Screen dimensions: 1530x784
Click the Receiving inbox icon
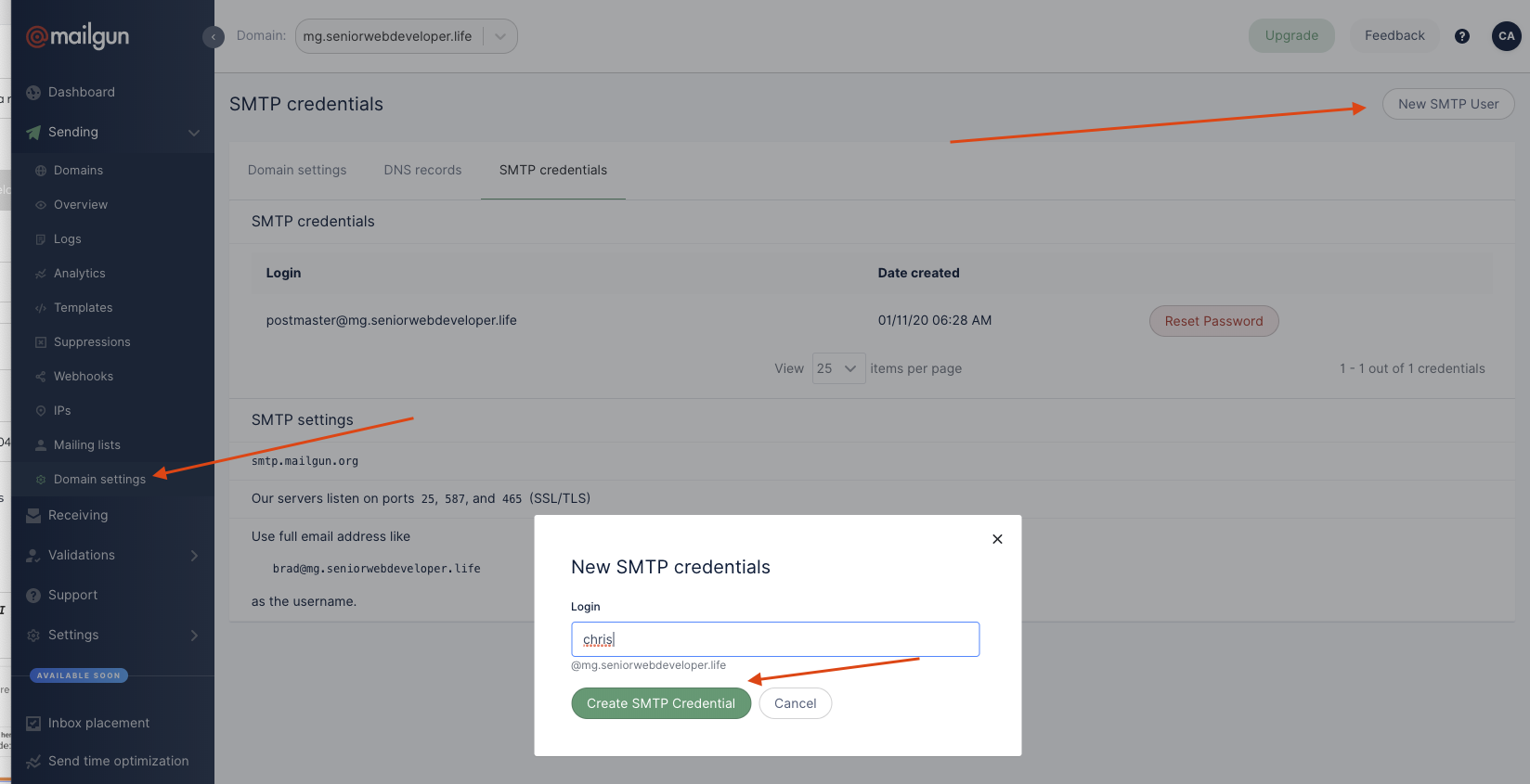pos(33,516)
